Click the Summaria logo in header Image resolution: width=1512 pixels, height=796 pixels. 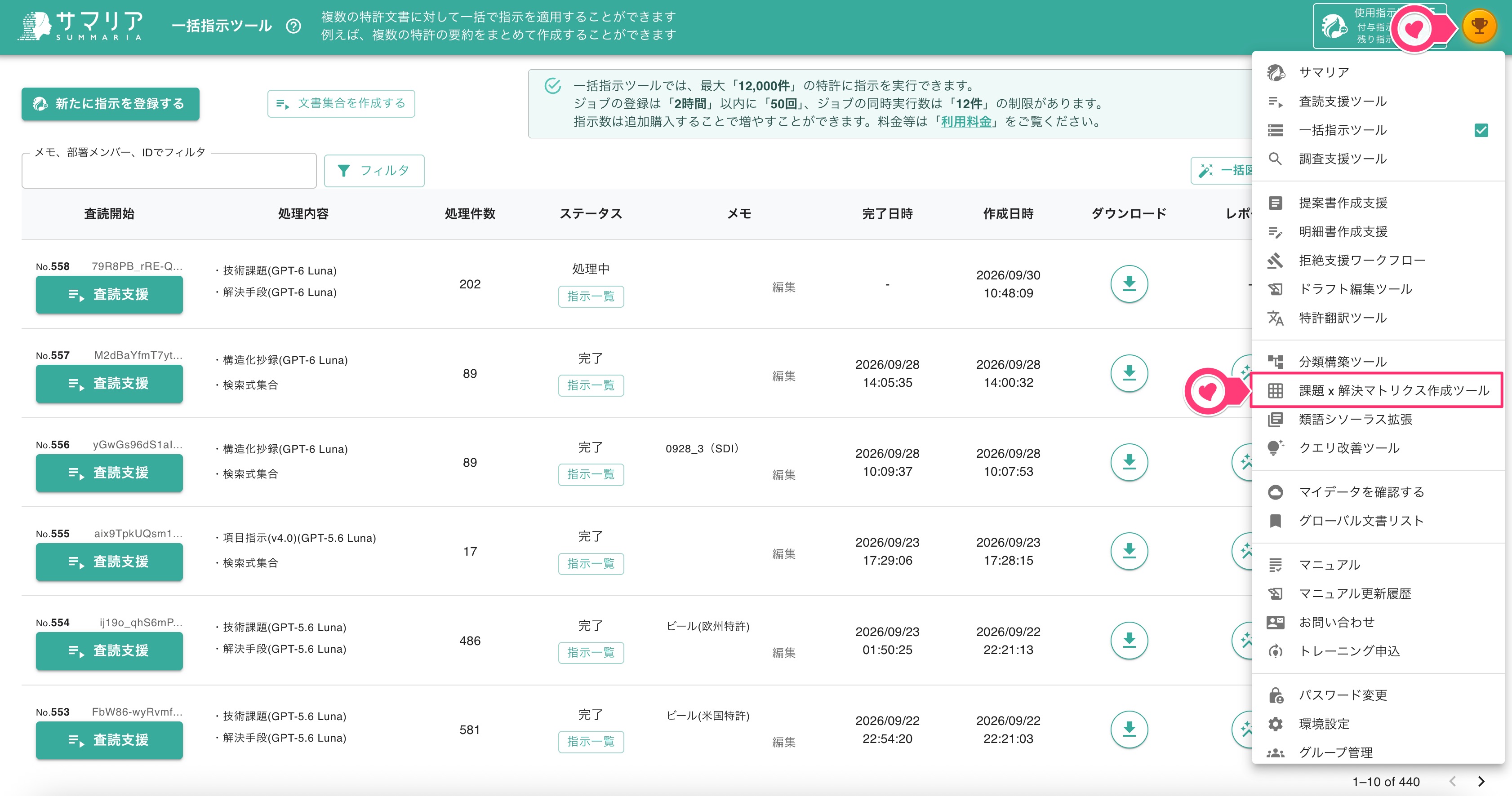pos(80,27)
